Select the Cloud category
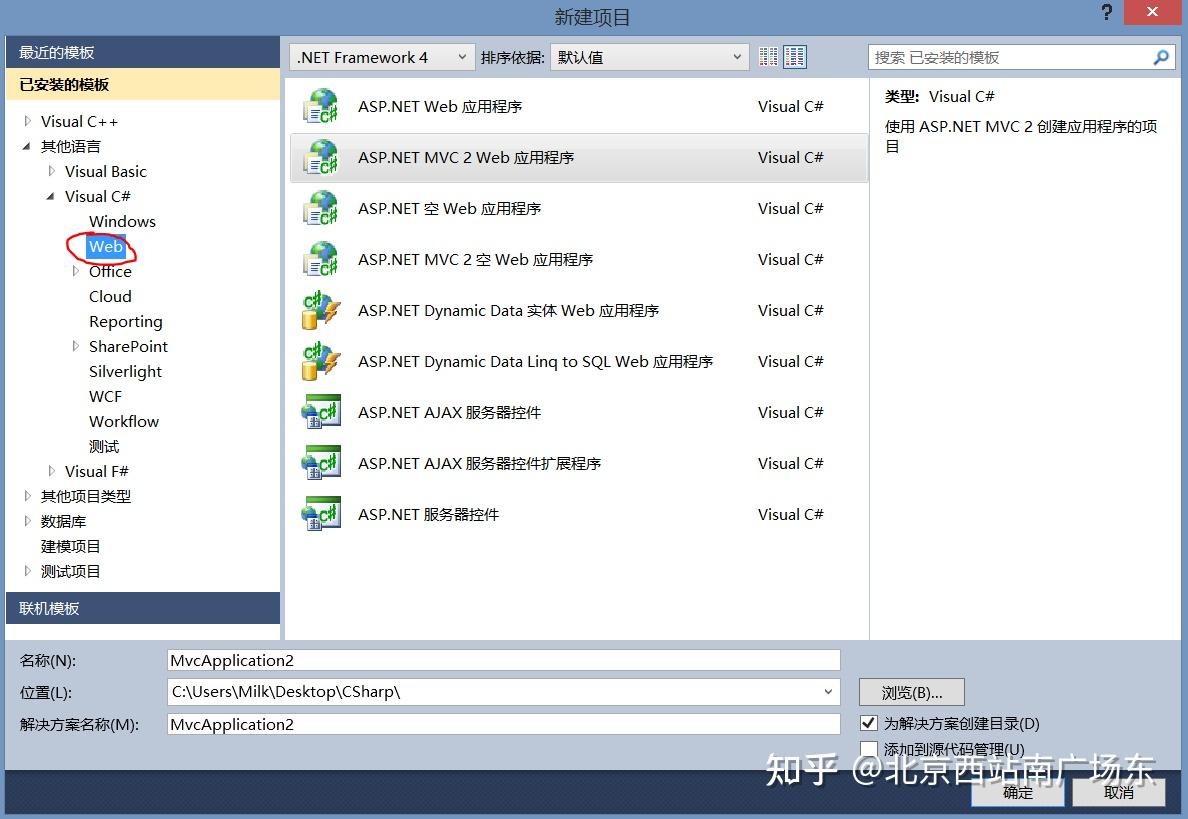This screenshot has height=819, width=1188. [110, 296]
